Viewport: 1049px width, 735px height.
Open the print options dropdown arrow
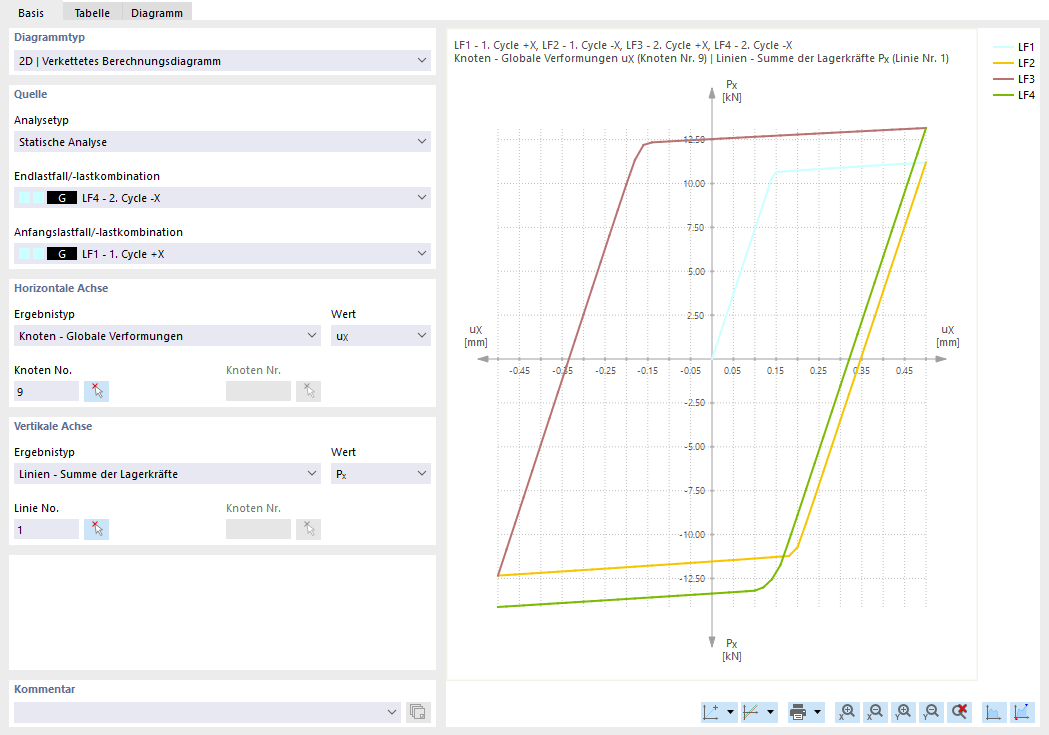click(817, 712)
